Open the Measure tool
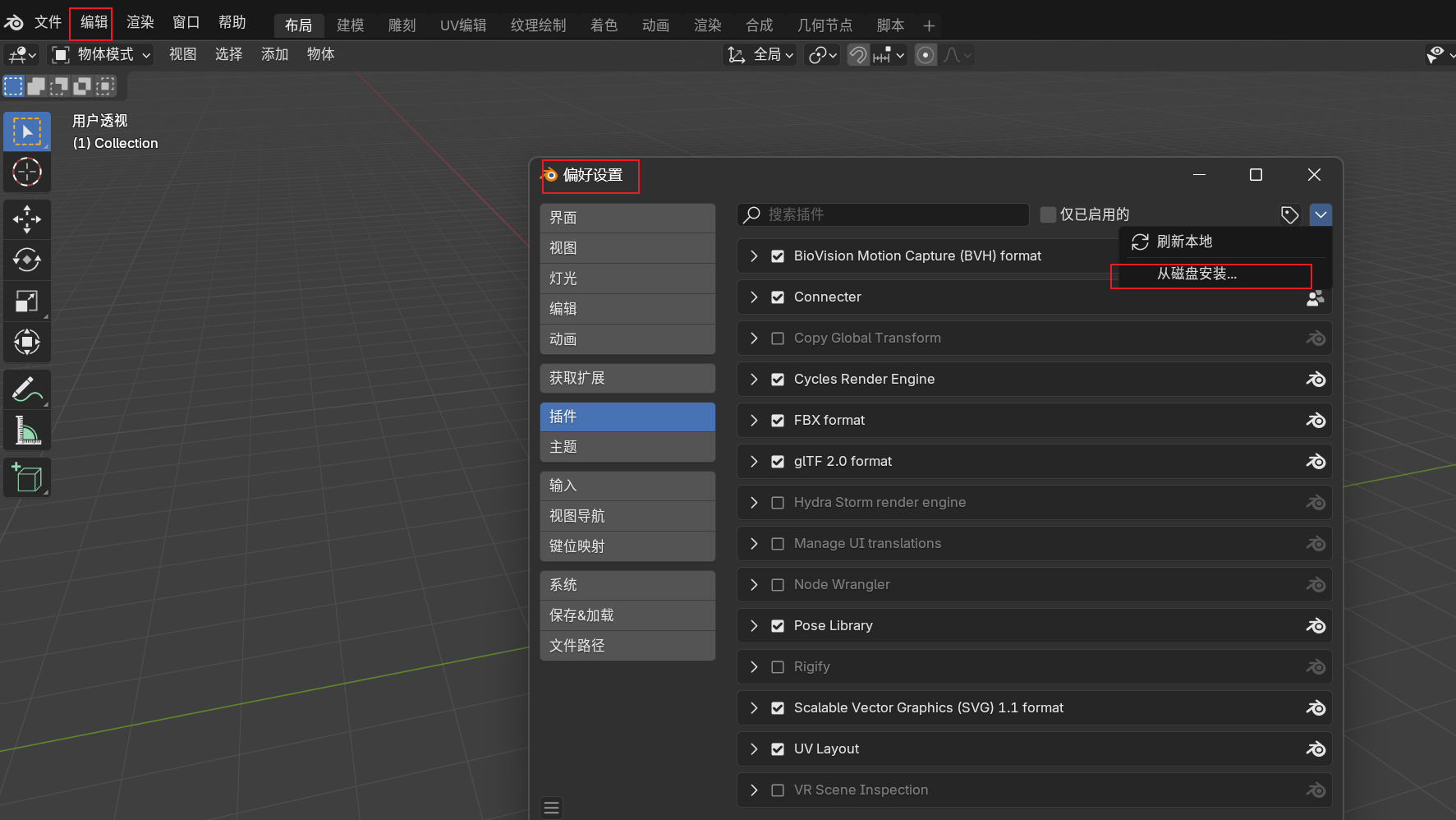This screenshot has height=820, width=1456. tap(27, 430)
